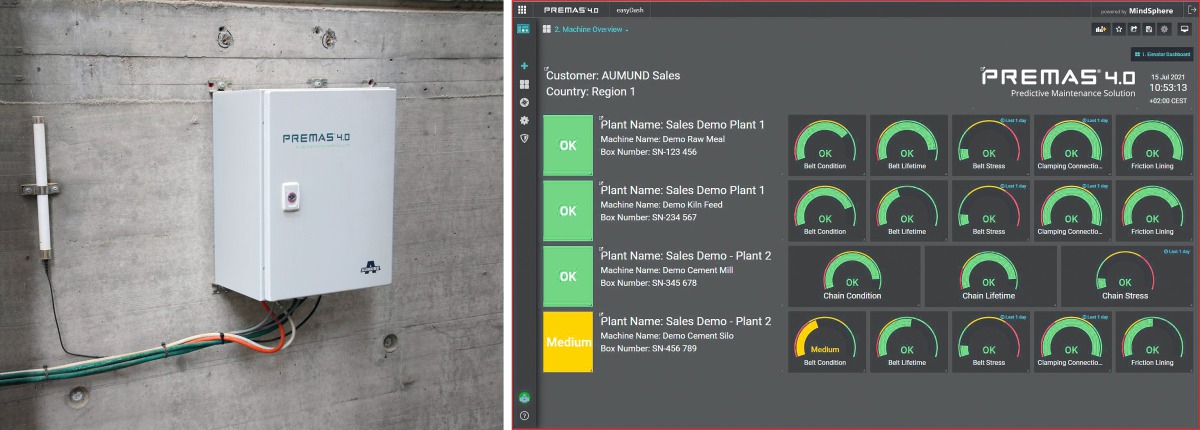Click 'Box Number: SN-345 678' text
The width and height of the screenshot is (1200, 430).
point(648,283)
